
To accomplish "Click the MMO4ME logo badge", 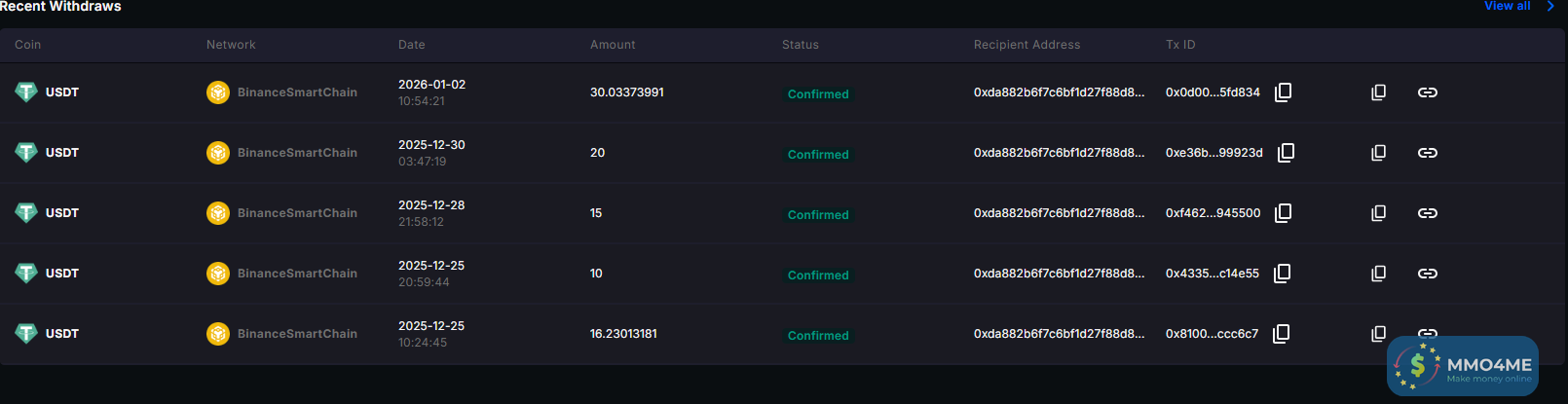I will (1463, 366).
